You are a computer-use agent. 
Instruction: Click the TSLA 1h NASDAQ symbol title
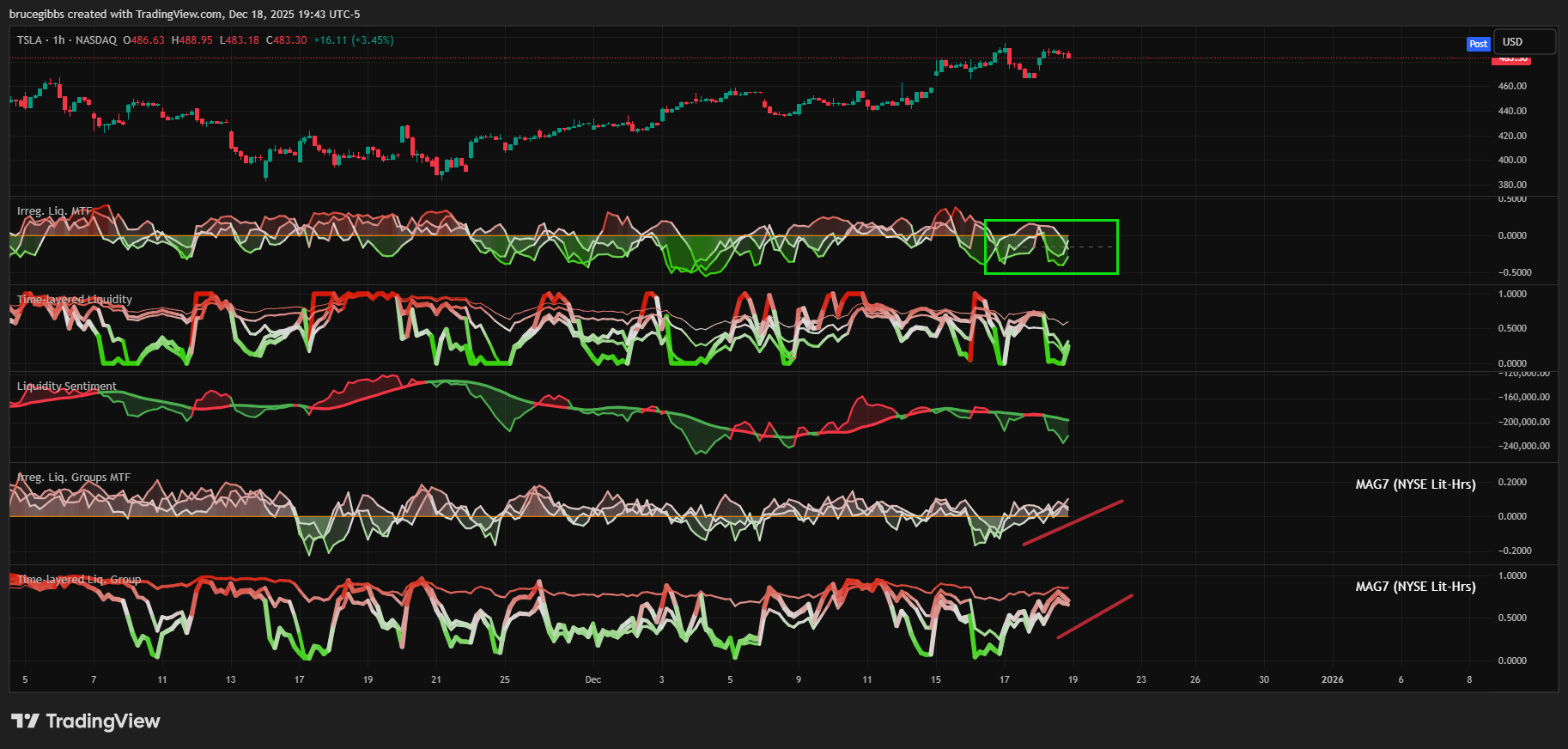(x=66, y=40)
